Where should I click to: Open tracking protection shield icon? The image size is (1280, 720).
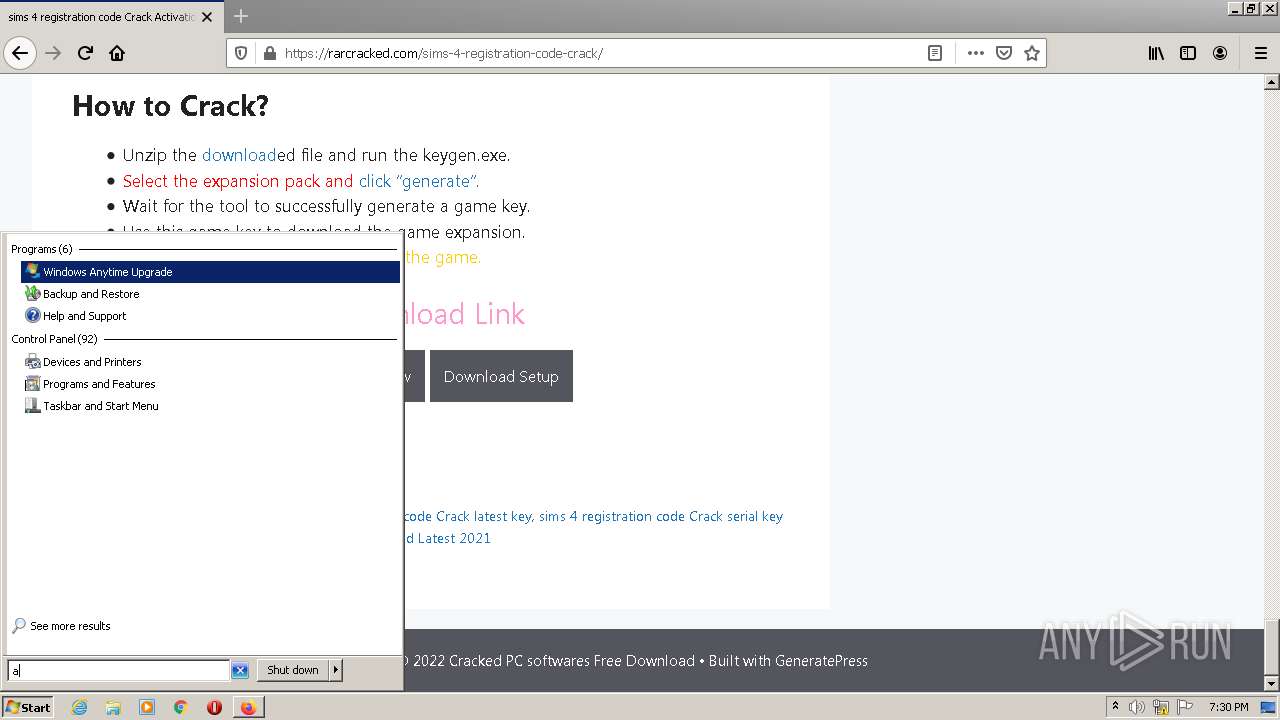[x=241, y=53]
